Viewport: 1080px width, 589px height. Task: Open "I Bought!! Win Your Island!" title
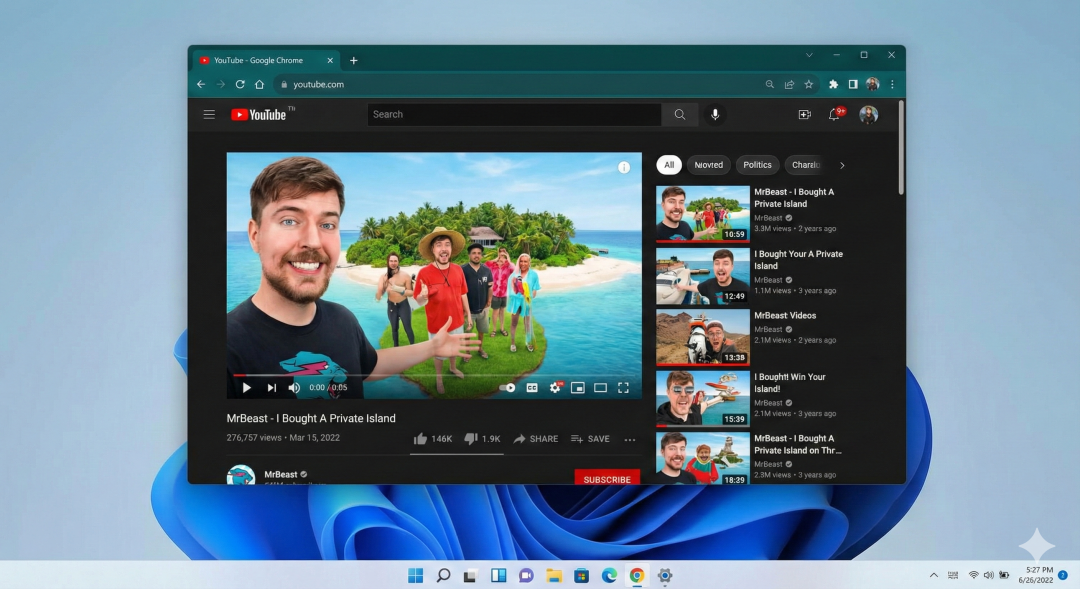pos(789,383)
